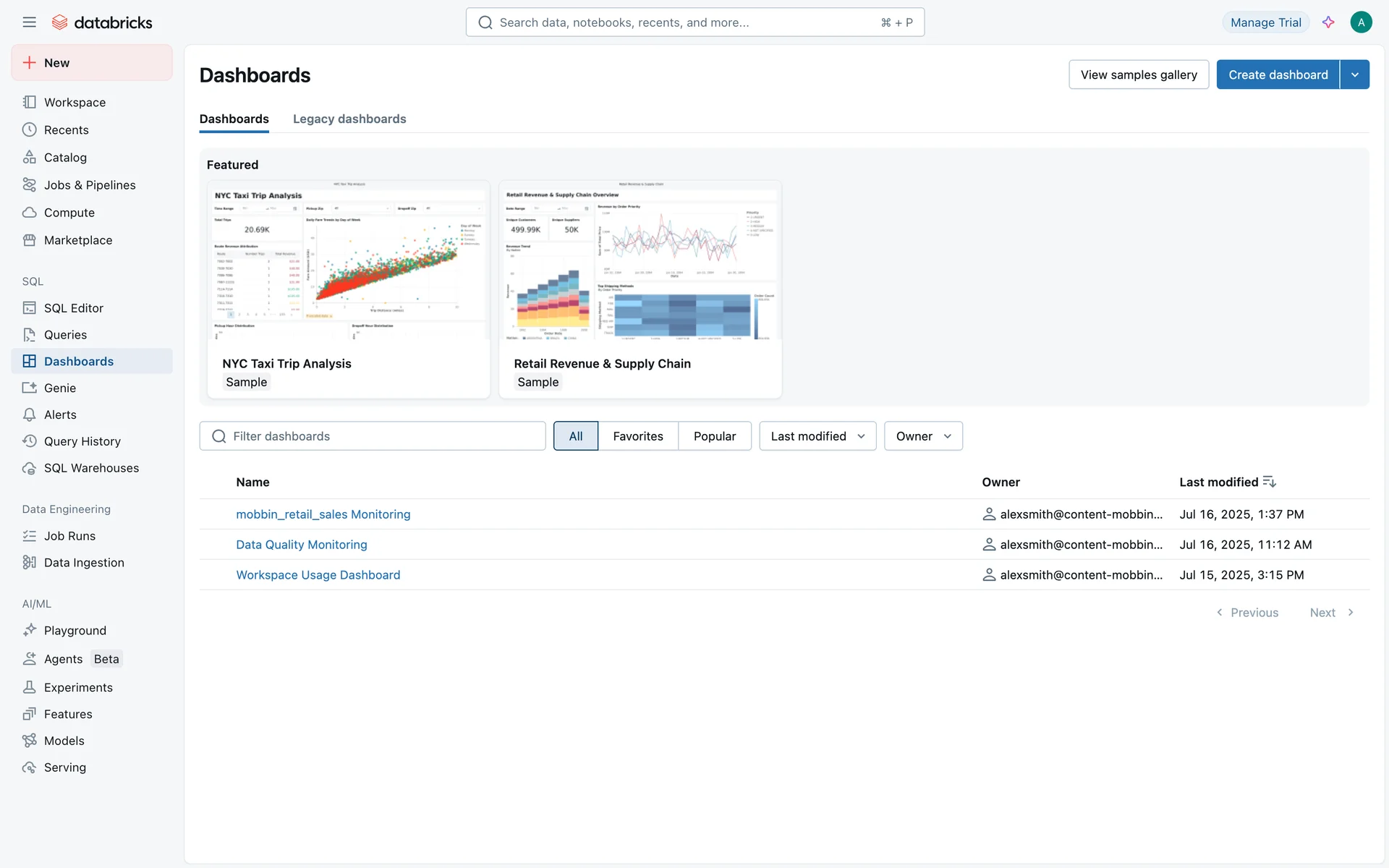Open the Data Quality Monitoring dashboard link
The width and height of the screenshot is (1389, 868).
click(302, 545)
